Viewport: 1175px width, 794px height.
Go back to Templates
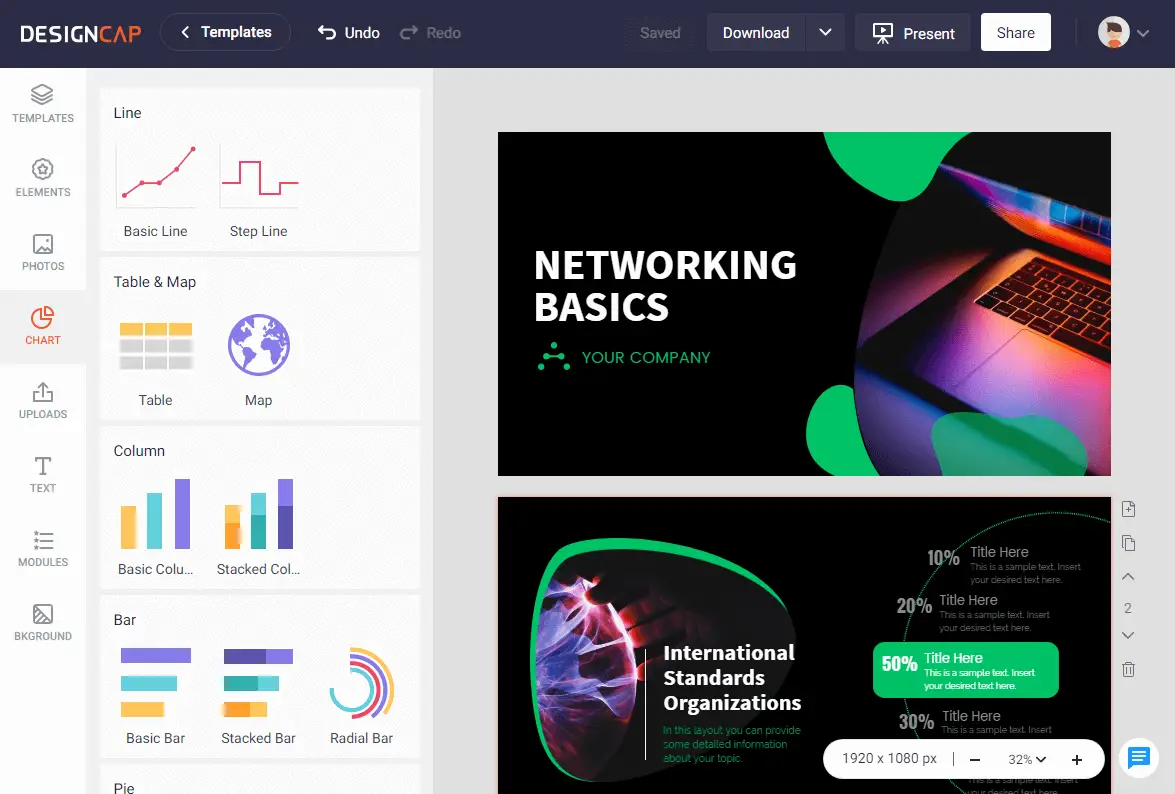pos(226,32)
